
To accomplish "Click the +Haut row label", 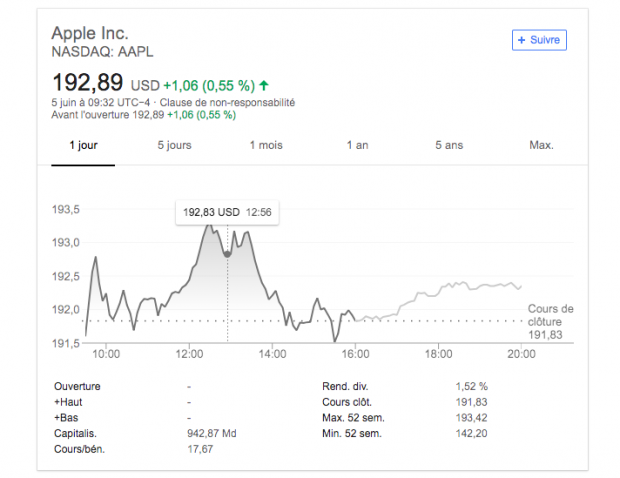I will (68, 402).
